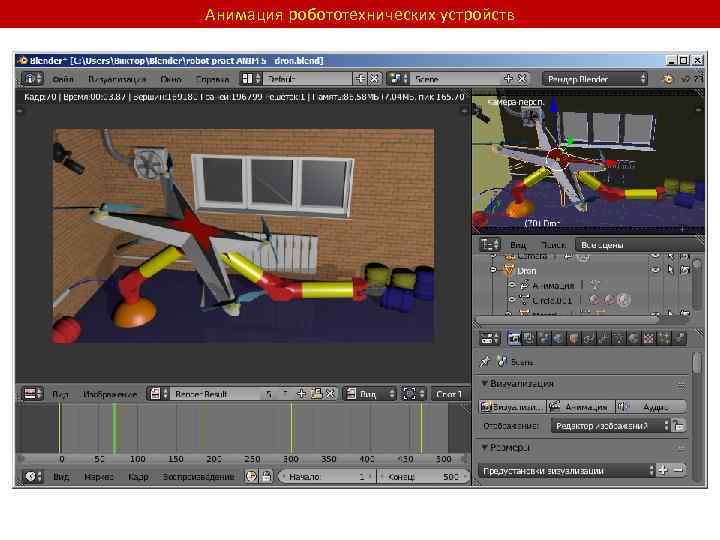Open the image editor Вид mode dropdown

[x=370, y=394]
